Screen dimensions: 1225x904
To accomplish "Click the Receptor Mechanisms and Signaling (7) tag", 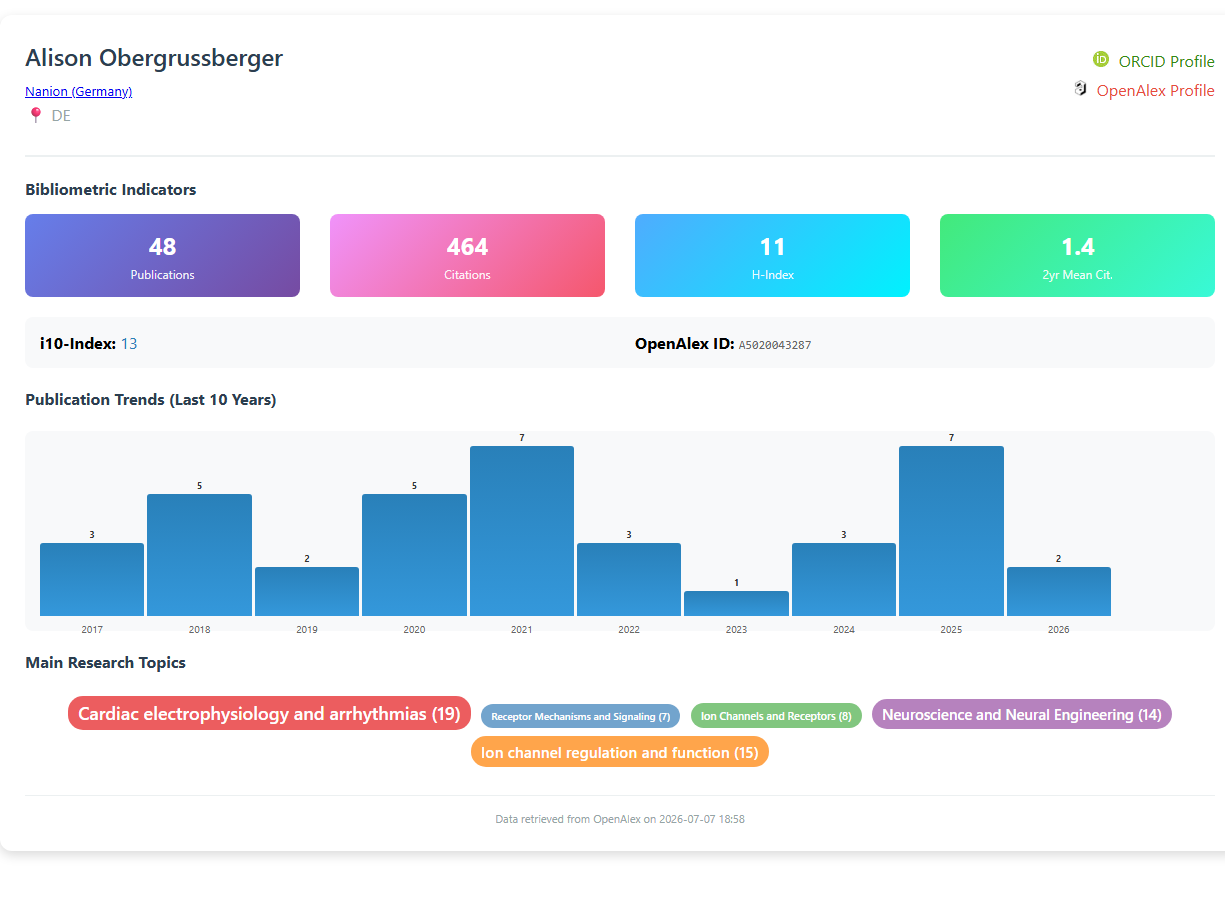I will [580, 716].
